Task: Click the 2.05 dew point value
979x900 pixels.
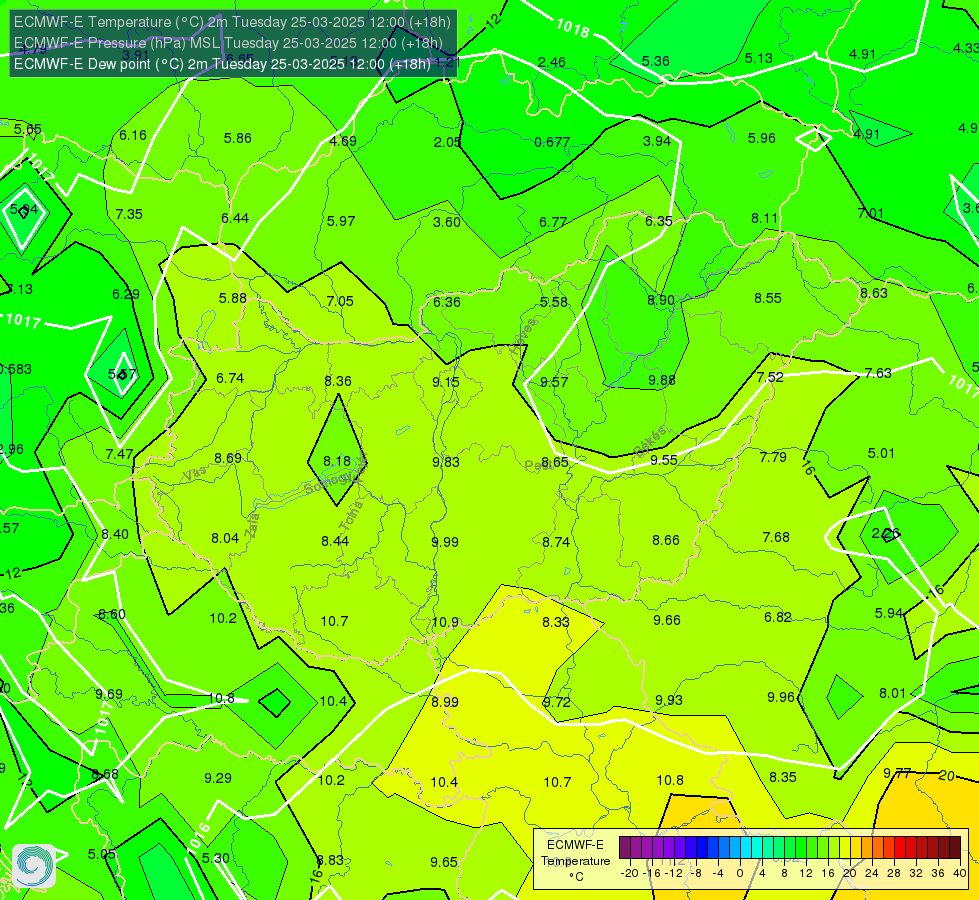Action: tap(447, 142)
